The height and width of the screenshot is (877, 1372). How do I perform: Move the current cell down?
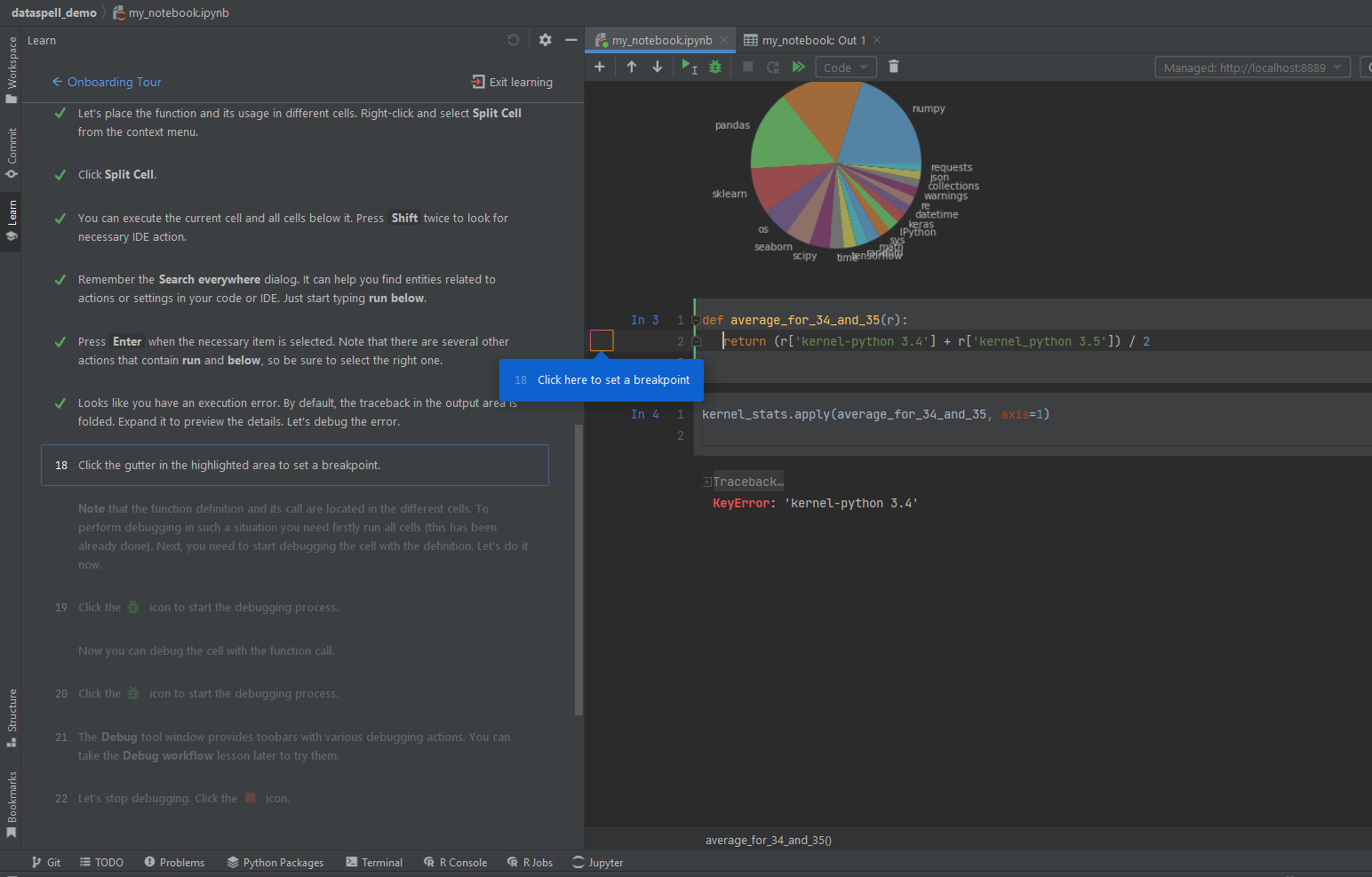point(657,66)
